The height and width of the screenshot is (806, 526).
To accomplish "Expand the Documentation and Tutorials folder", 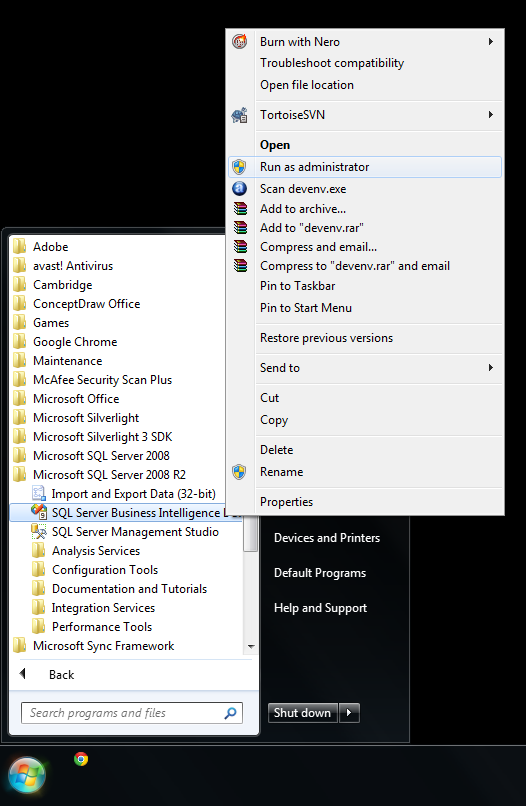I will pos(129,589).
